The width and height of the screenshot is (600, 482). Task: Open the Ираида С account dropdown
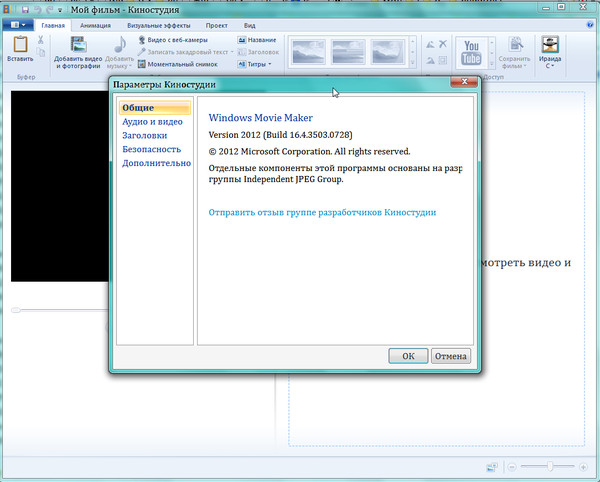(x=553, y=66)
